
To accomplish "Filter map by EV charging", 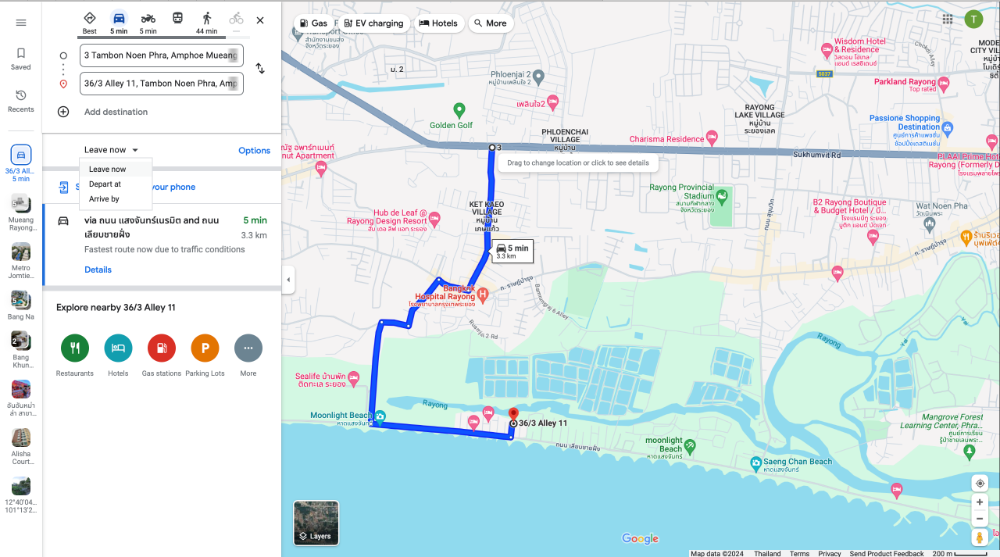I will (374, 23).
